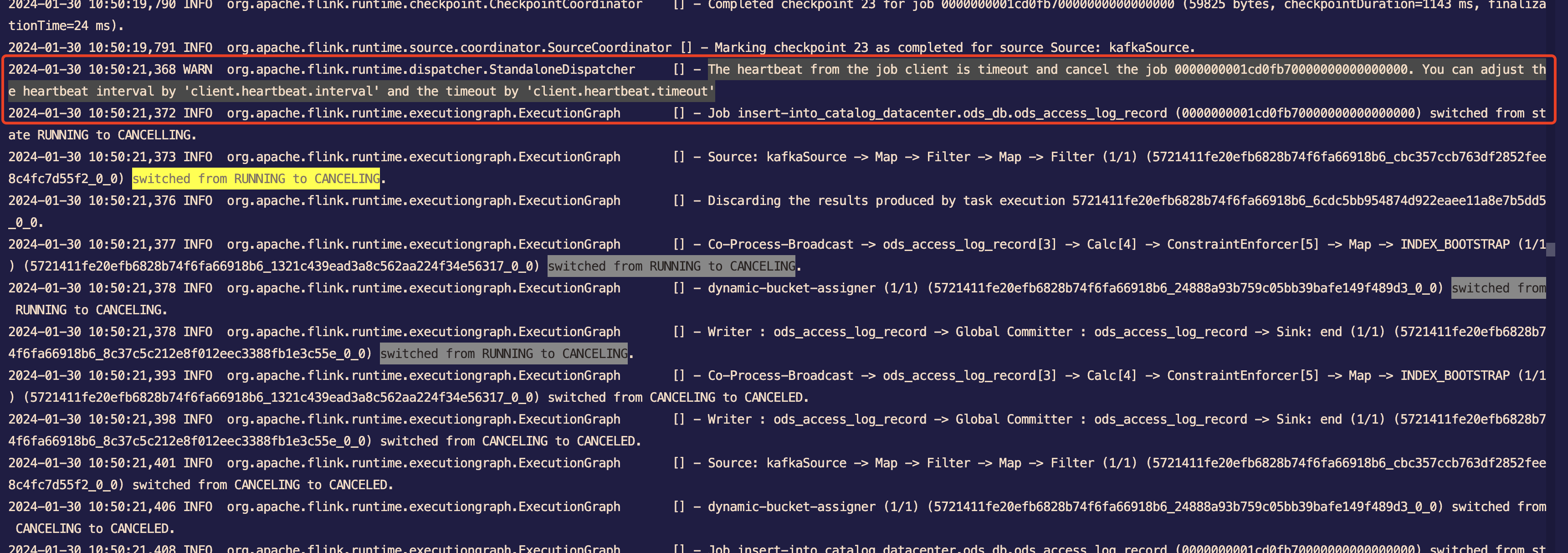Click the gray 'switched from' highlight on the dynamic-bucket-assigner line
Viewport: 1568px width, 553px height.
pyautogui.click(x=1498, y=288)
